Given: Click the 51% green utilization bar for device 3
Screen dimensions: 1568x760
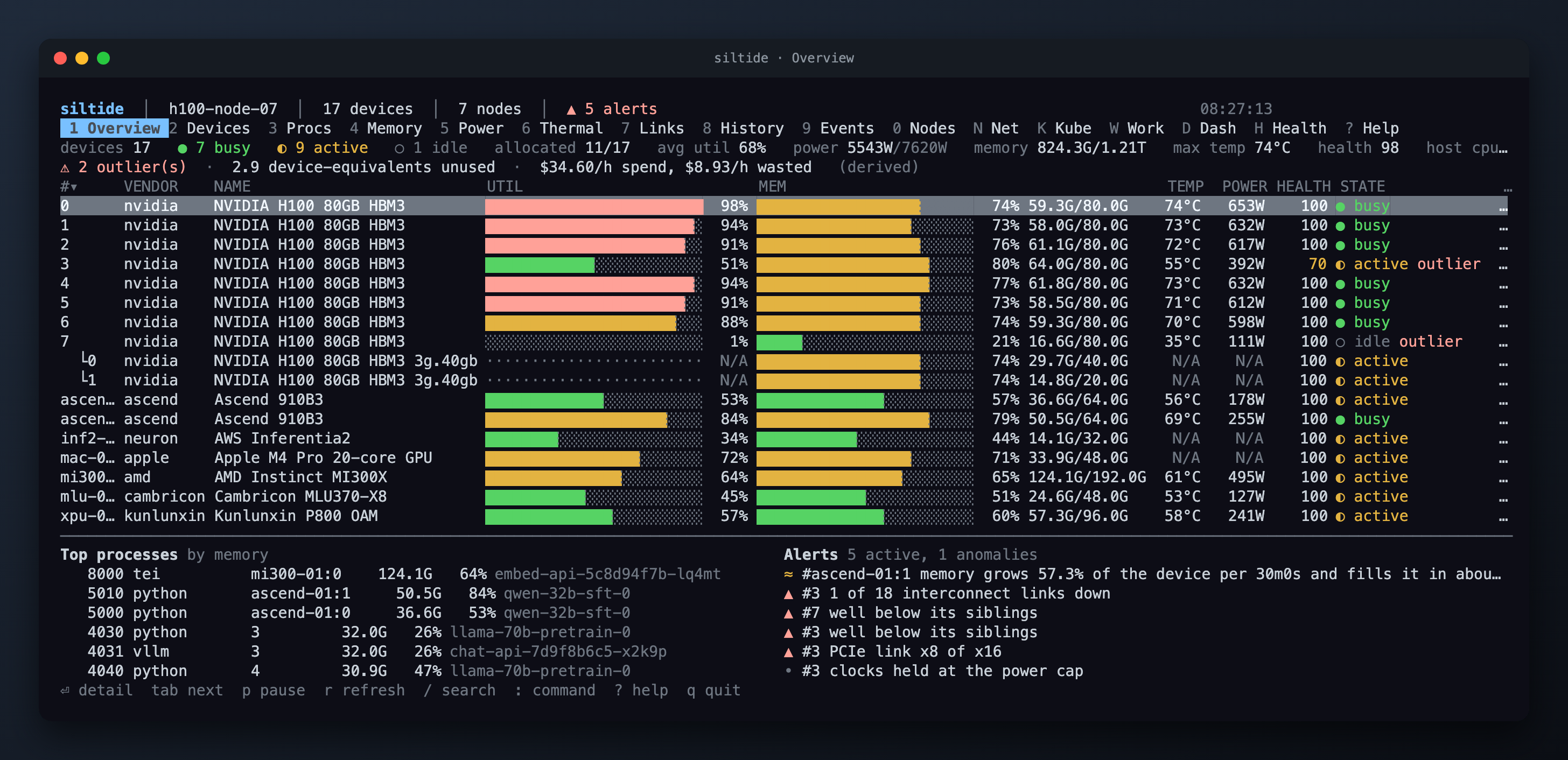Looking at the screenshot, I should (540, 265).
